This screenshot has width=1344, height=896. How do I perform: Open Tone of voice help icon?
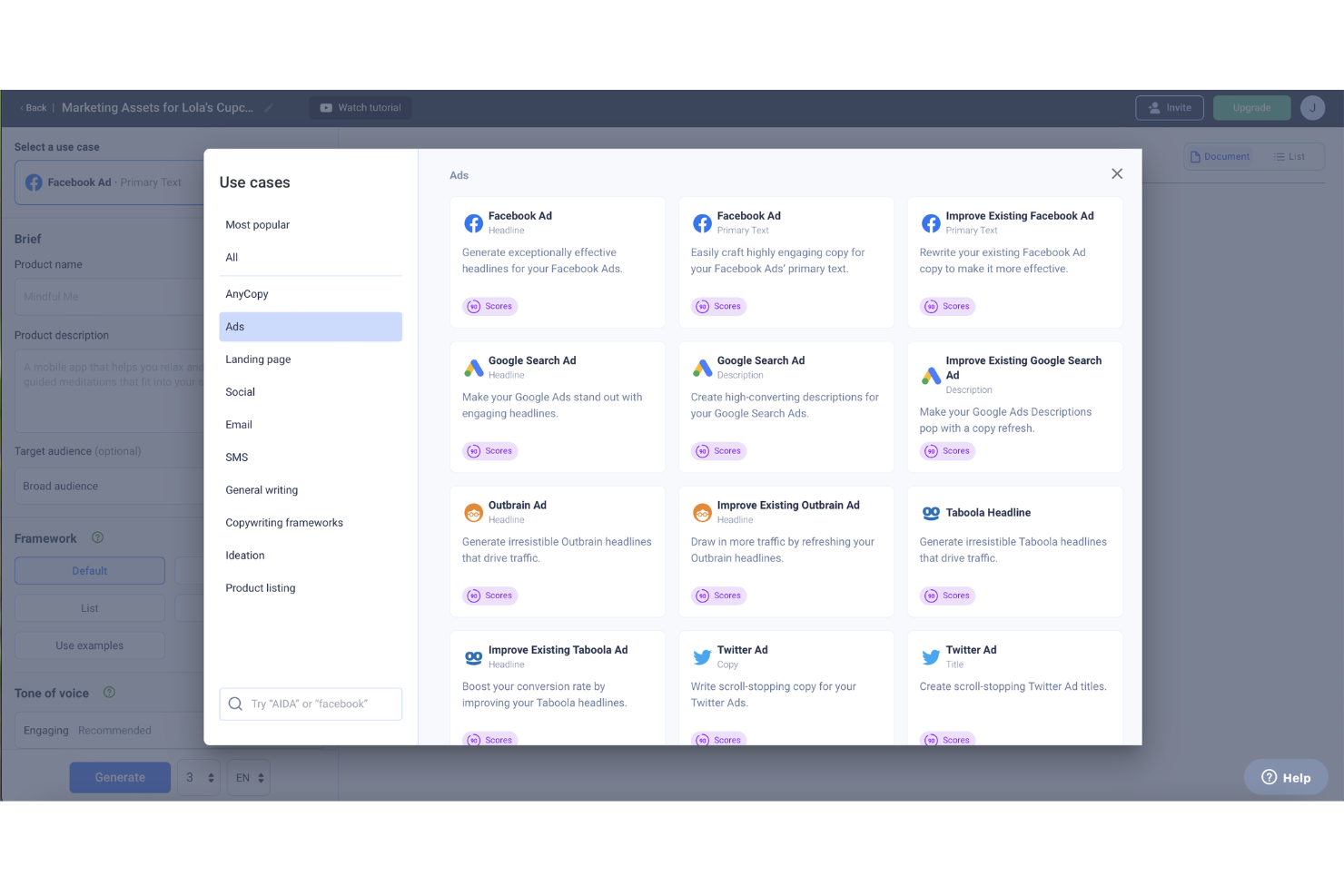[x=109, y=692]
